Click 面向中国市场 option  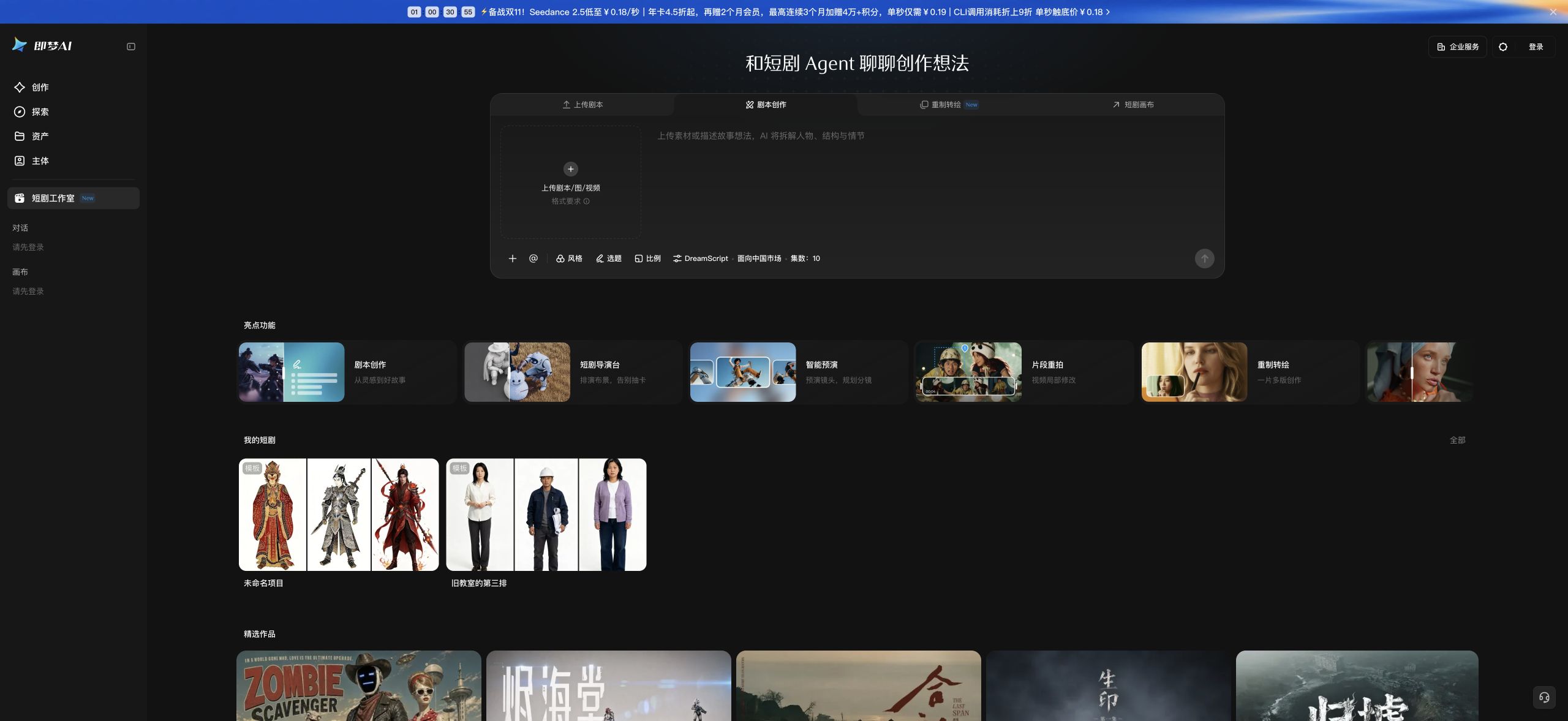click(759, 259)
